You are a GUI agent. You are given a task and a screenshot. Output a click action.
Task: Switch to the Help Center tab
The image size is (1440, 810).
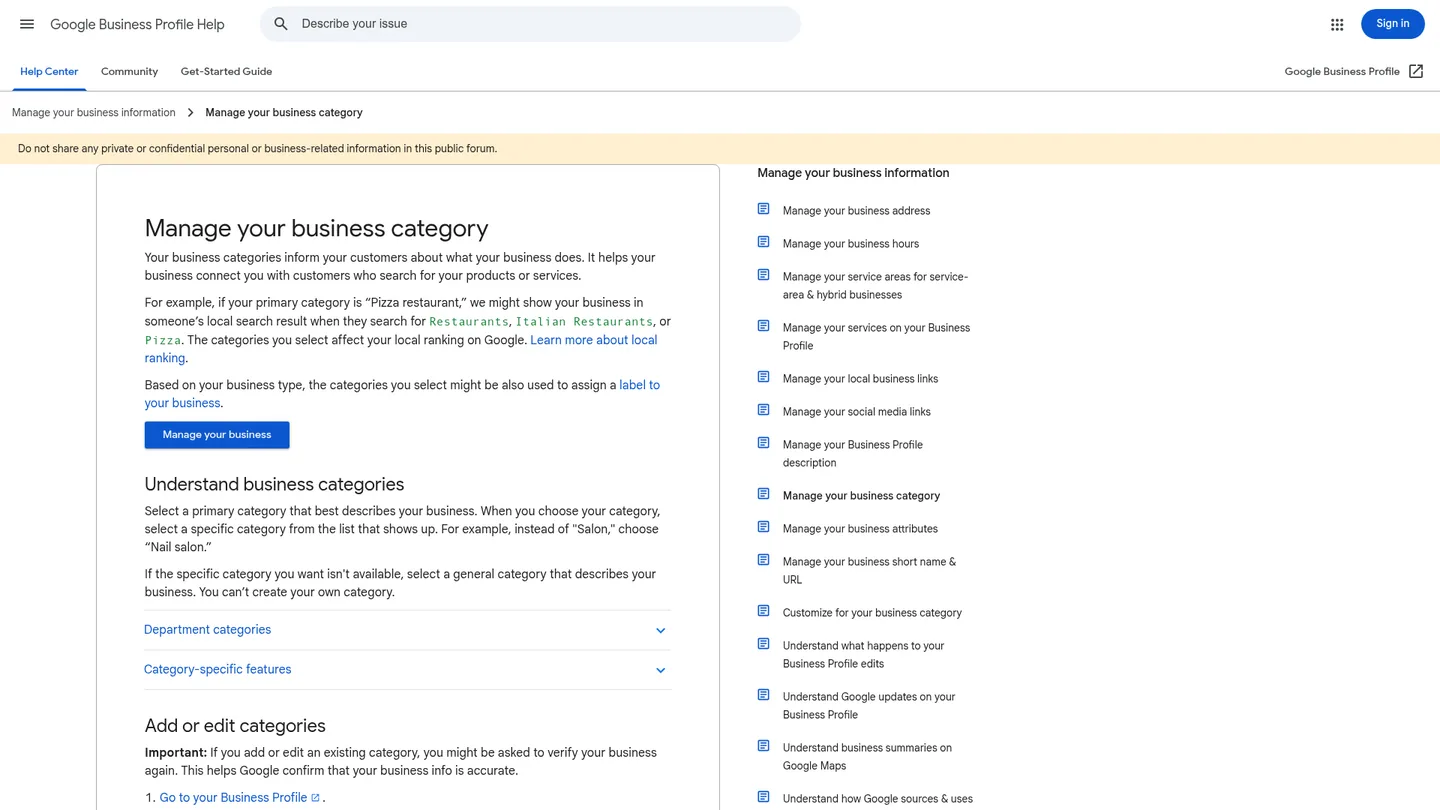49,72
